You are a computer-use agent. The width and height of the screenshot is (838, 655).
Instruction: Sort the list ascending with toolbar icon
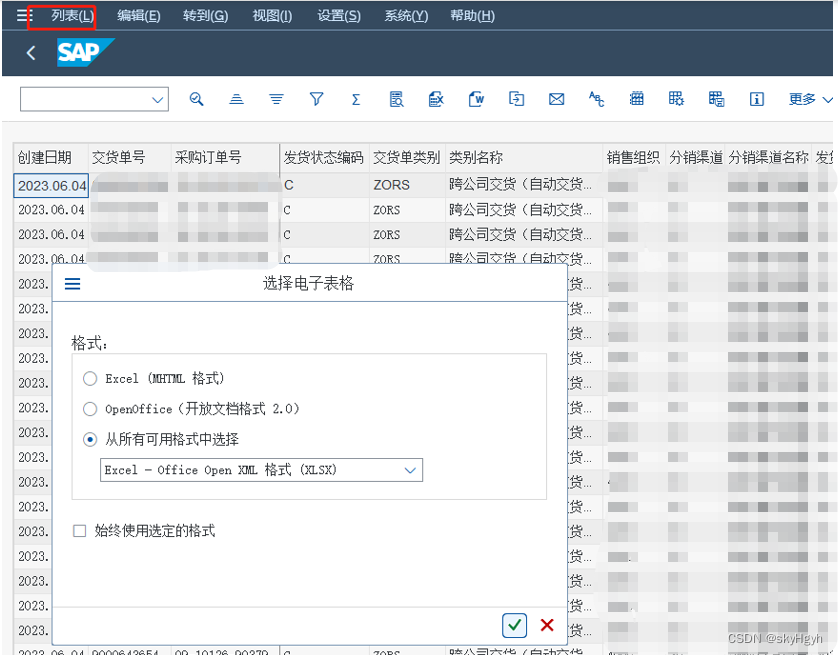236,99
